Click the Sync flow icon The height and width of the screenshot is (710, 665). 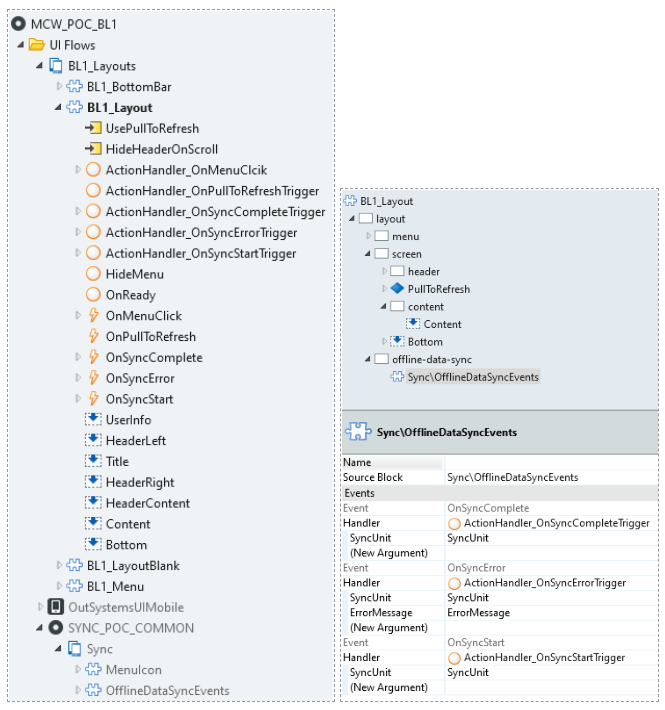75,649
